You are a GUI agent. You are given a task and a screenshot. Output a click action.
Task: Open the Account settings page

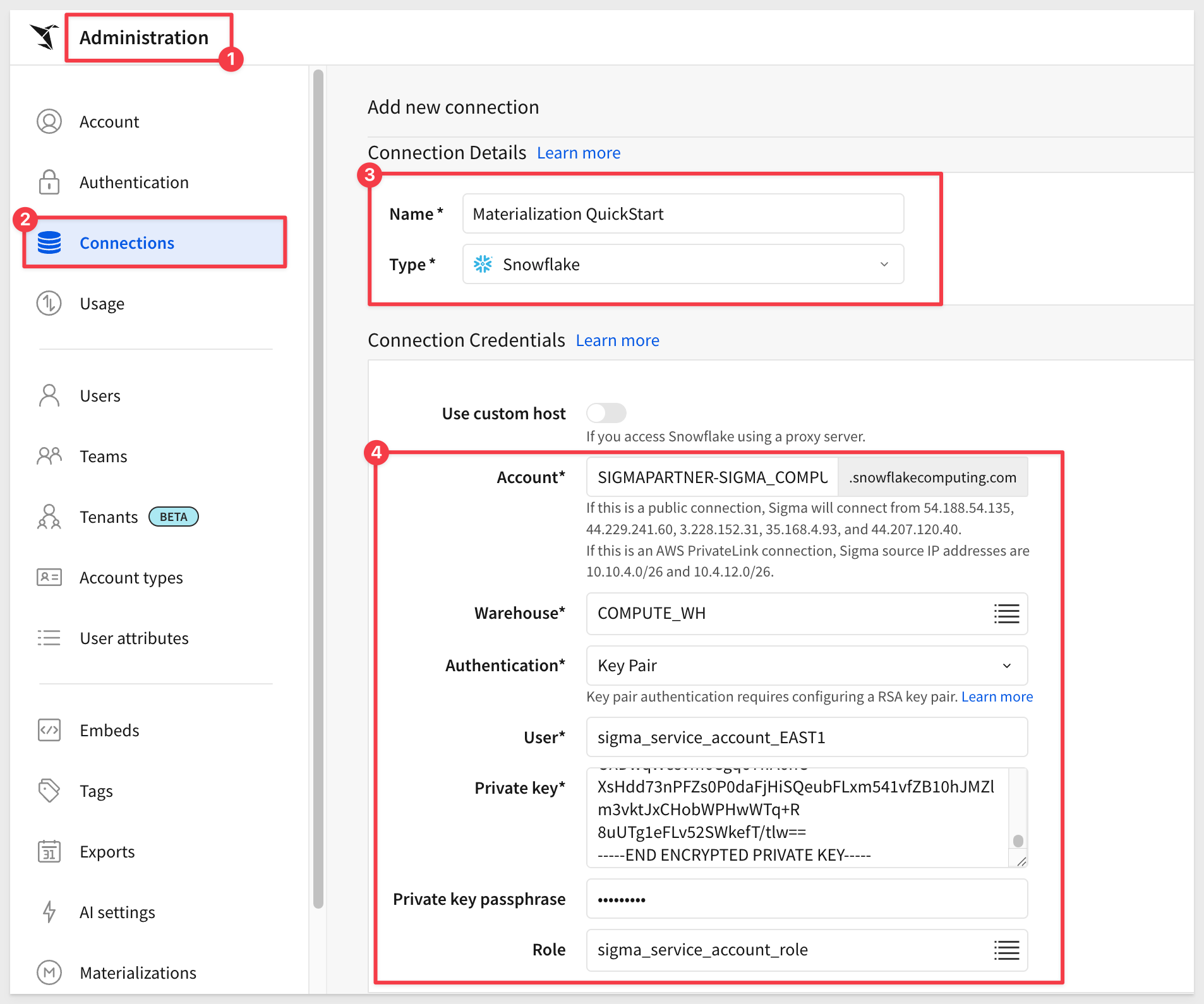[109, 121]
